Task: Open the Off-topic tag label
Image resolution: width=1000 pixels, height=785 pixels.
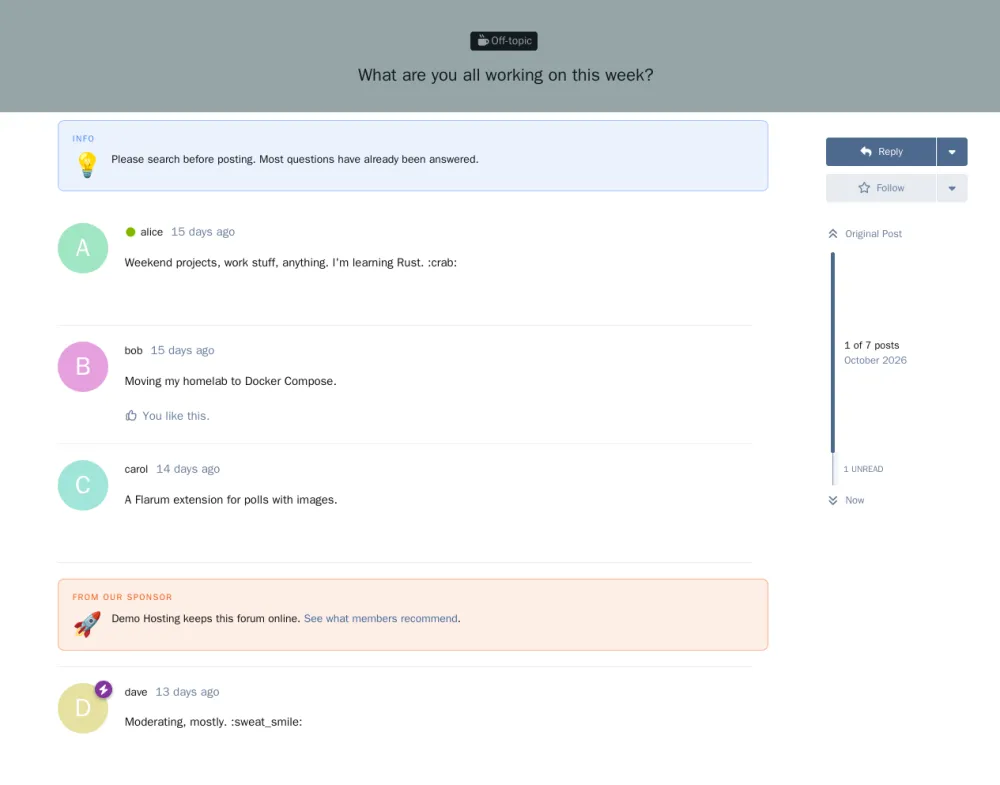Action: point(503,41)
